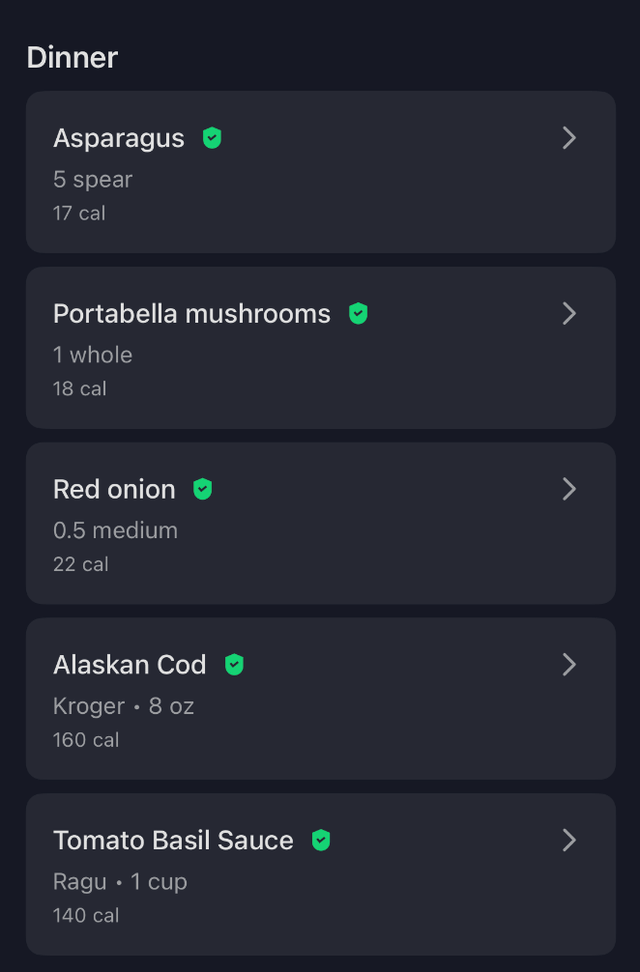Tap the Ragu 1 cup serving text

click(x=120, y=882)
